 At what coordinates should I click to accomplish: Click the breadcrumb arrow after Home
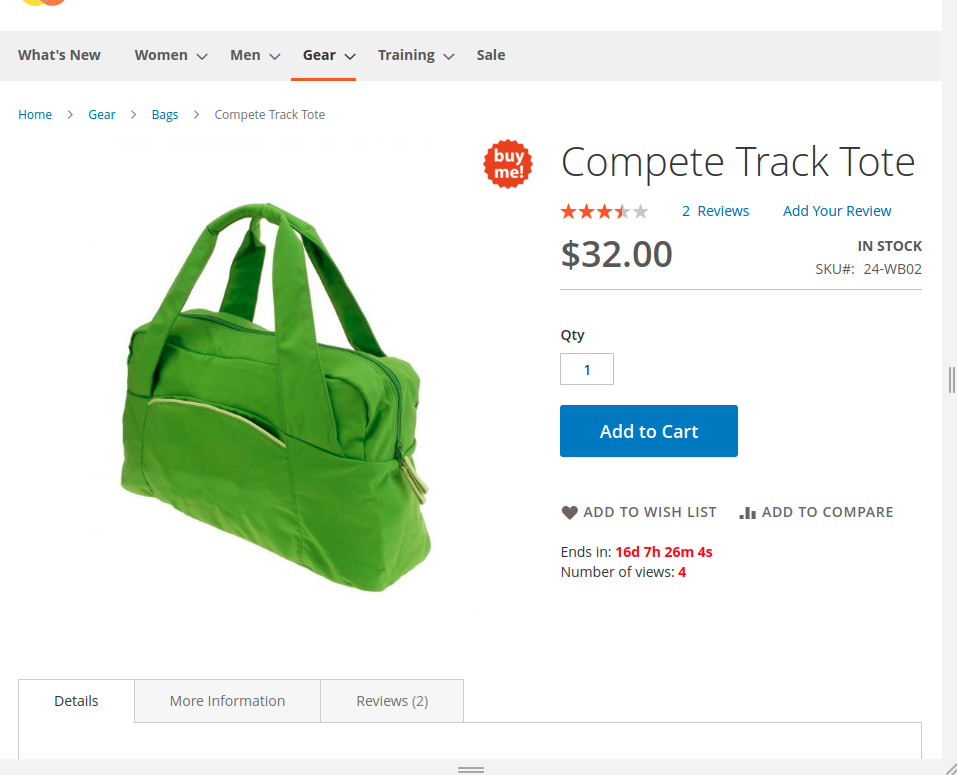coord(70,115)
